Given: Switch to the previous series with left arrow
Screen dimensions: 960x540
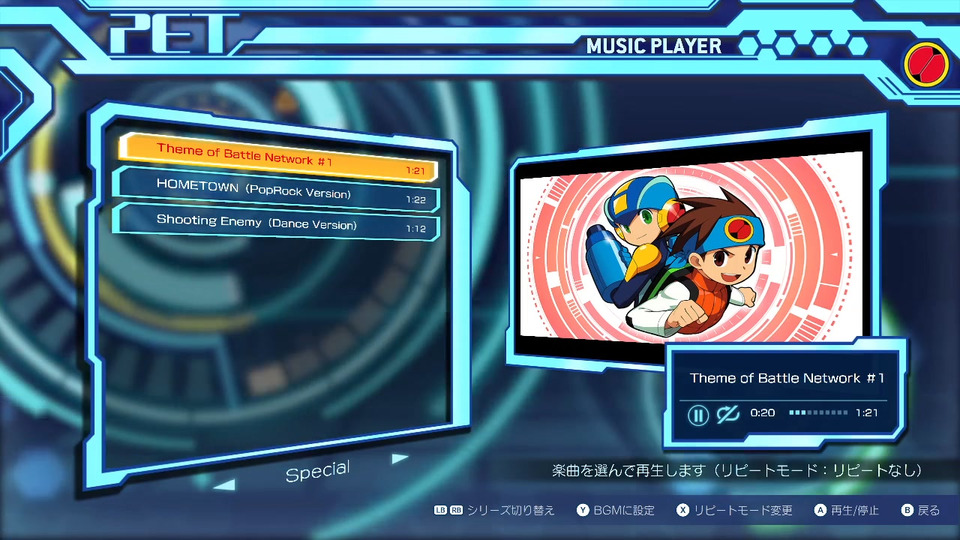Looking at the screenshot, I should (x=225, y=485).
